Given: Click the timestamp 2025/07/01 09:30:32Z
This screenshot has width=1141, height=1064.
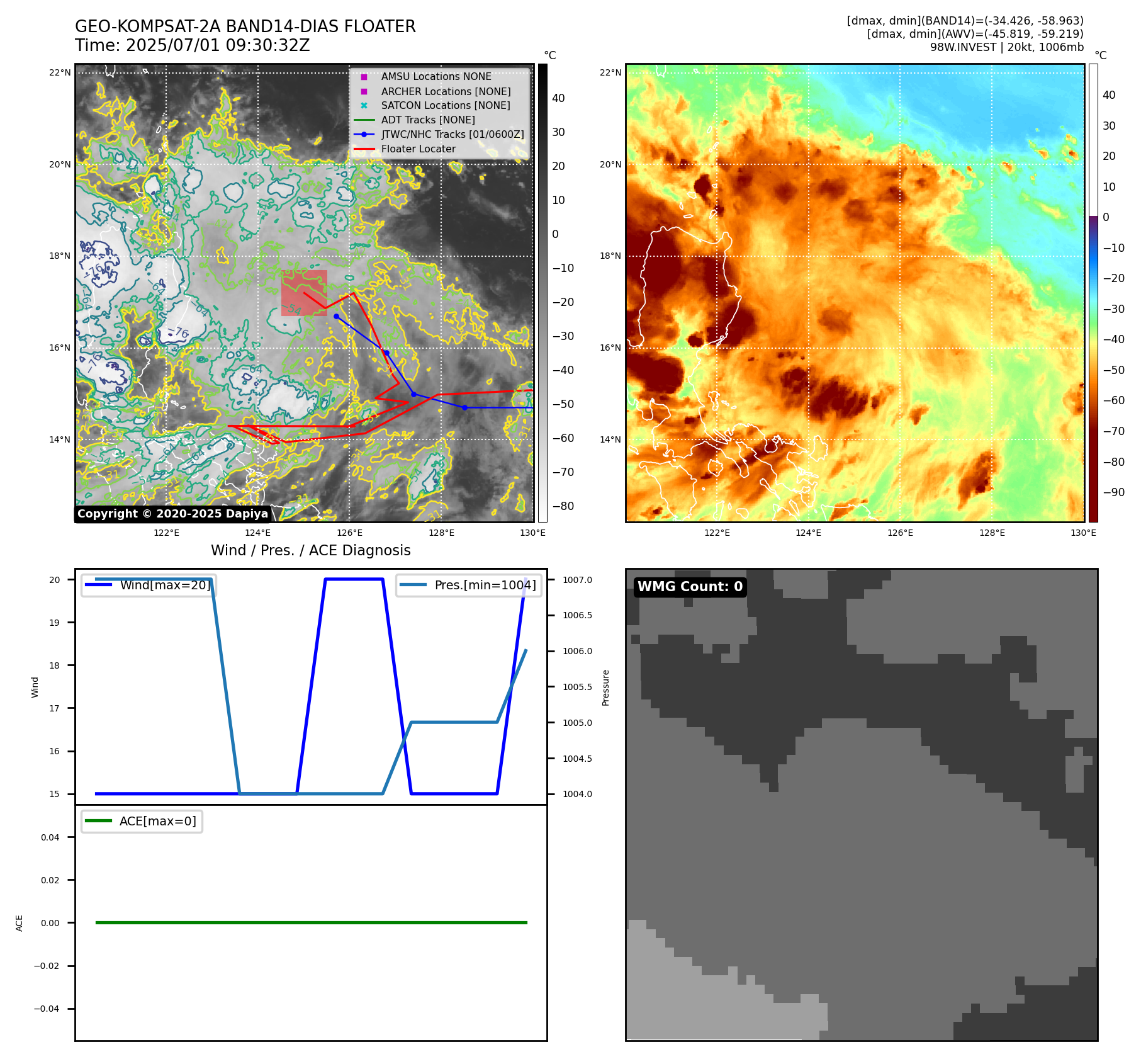Looking at the screenshot, I should pyautogui.click(x=218, y=46).
